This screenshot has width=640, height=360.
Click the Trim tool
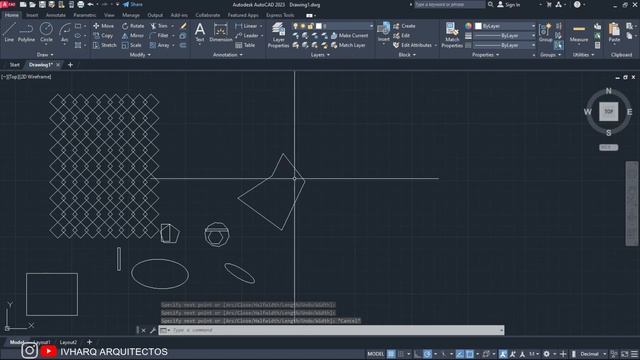(x=159, y=26)
